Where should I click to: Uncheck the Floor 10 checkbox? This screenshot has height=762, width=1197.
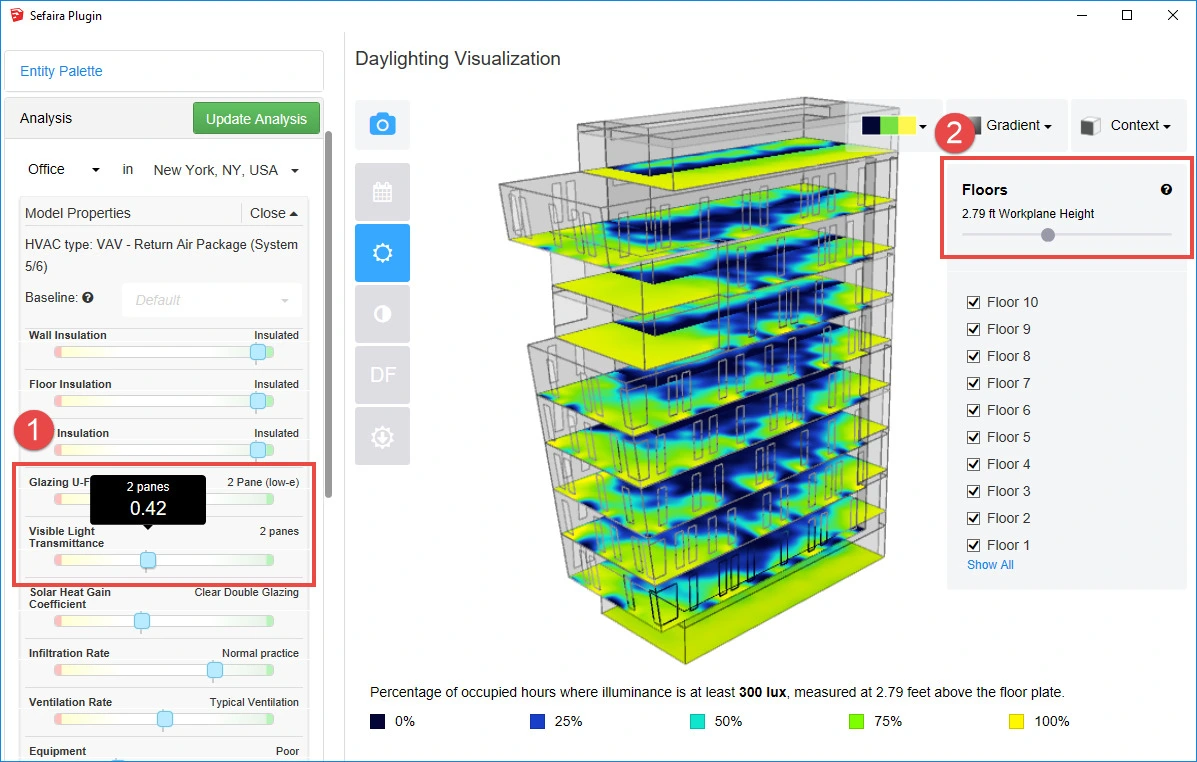(974, 302)
